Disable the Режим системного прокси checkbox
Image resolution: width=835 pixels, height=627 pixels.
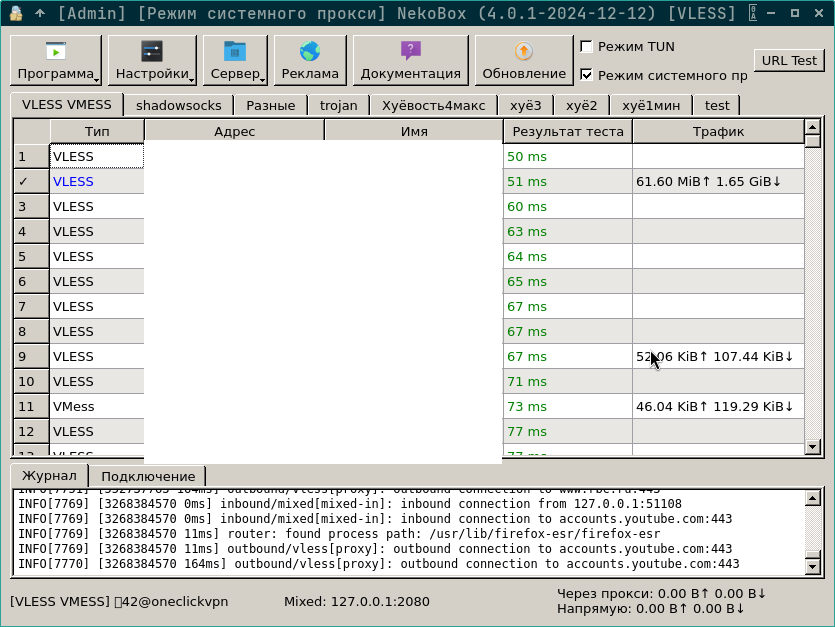point(587,75)
